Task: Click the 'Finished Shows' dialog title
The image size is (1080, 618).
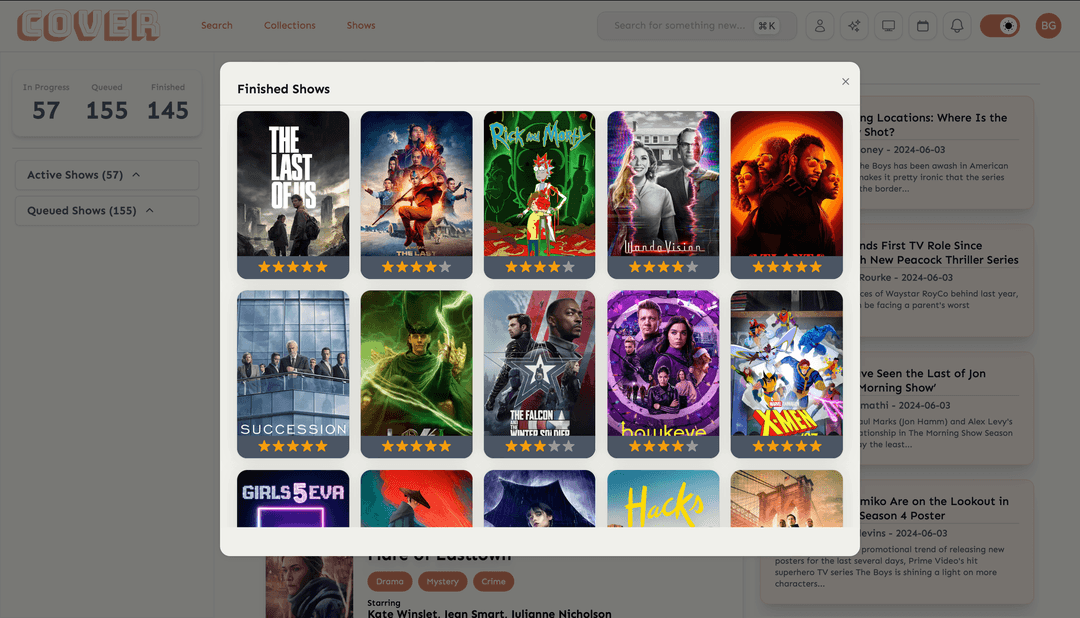Action: pyautogui.click(x=284, y=89)
